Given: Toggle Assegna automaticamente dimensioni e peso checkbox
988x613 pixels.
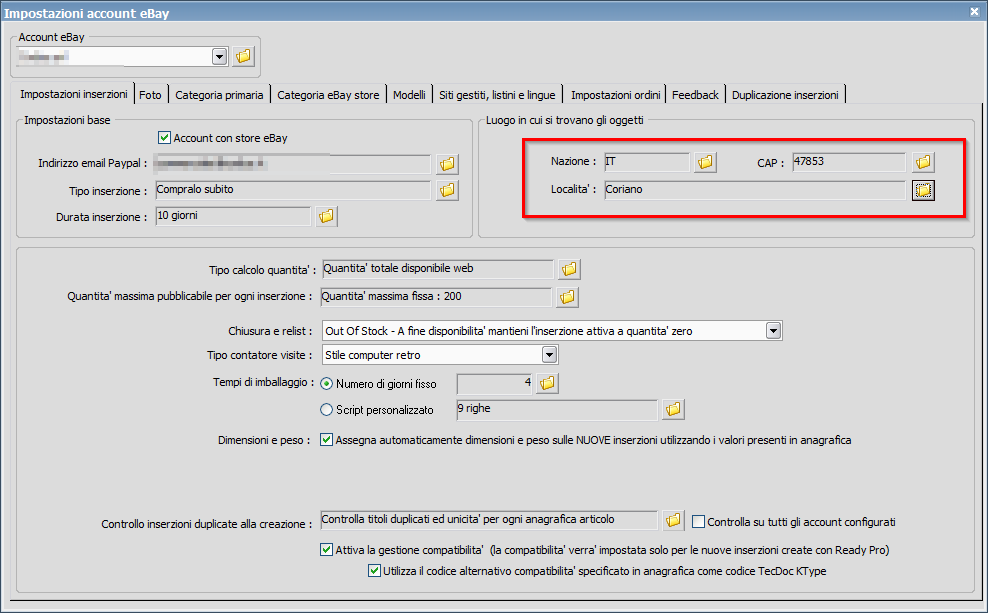Looking at the screenshot, I should (326, 440).
